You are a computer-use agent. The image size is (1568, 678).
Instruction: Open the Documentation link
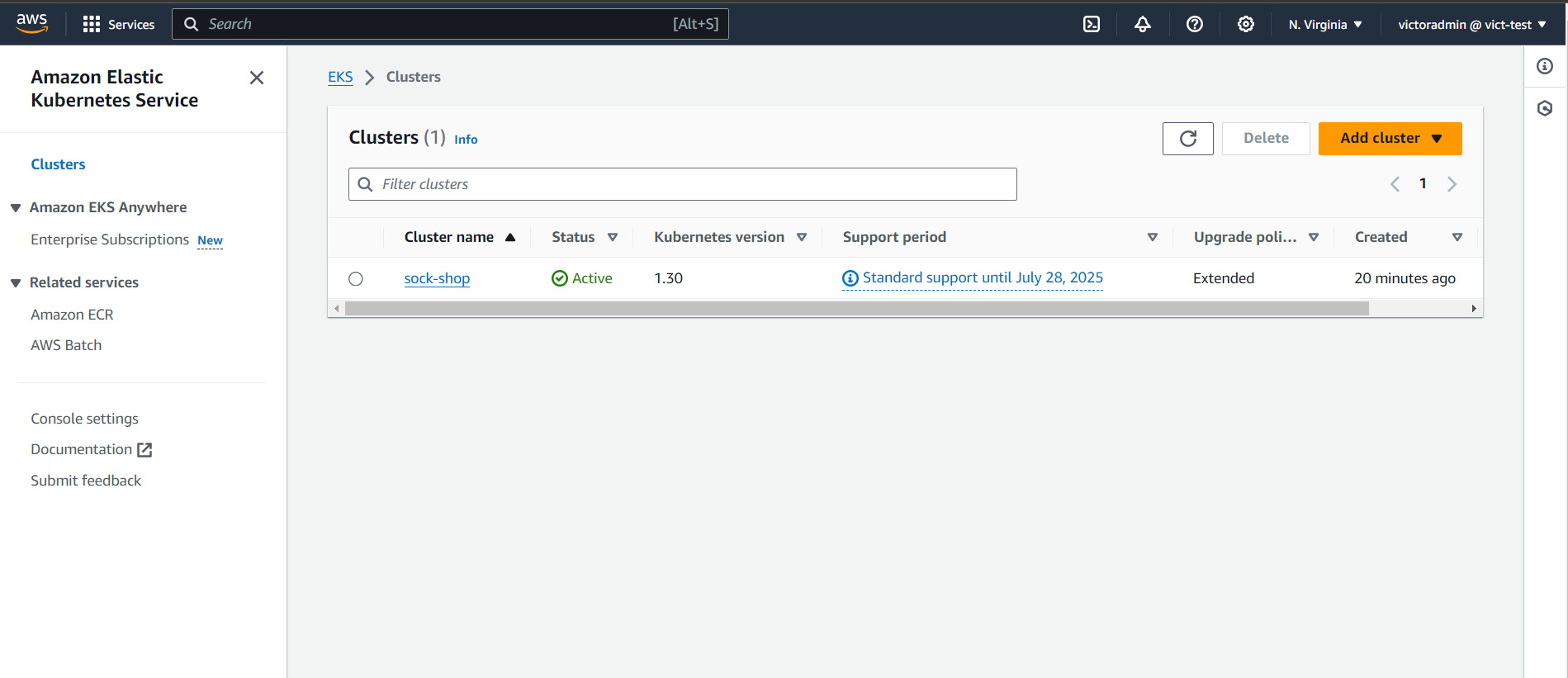click(x=81, y=449)
